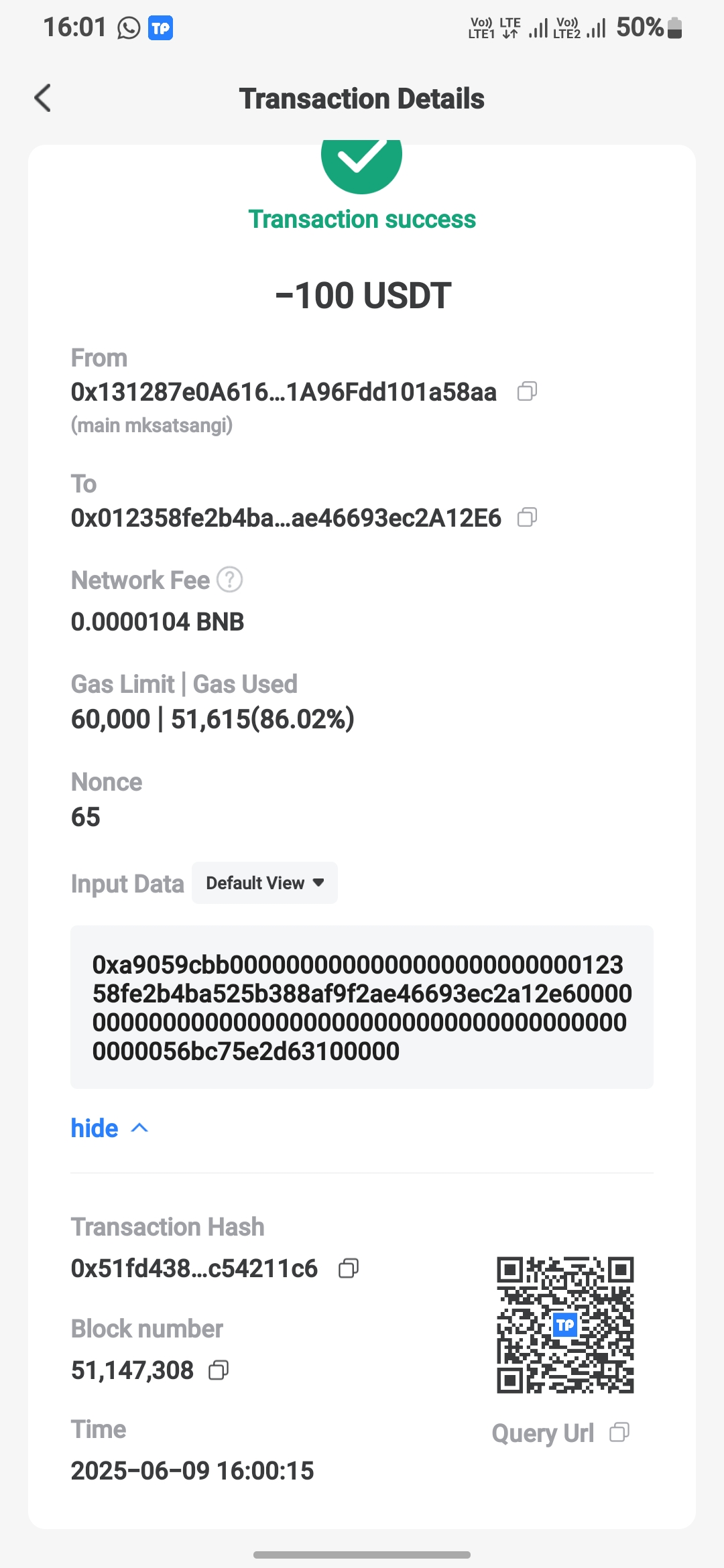
Task: Tap the back arrow icon
Action: (x=43, y=99)
